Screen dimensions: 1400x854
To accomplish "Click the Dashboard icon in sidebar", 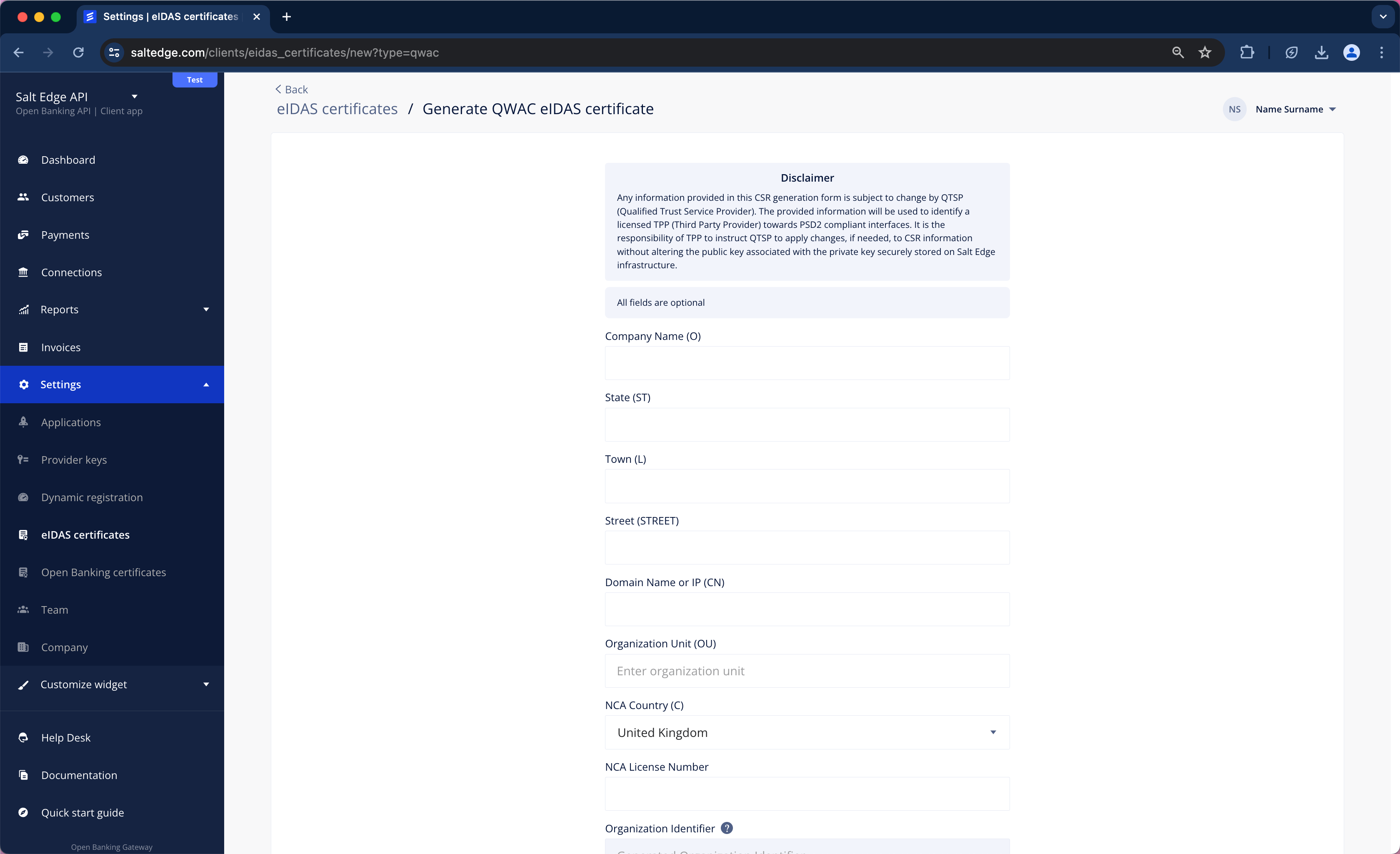I will point(25,159).
